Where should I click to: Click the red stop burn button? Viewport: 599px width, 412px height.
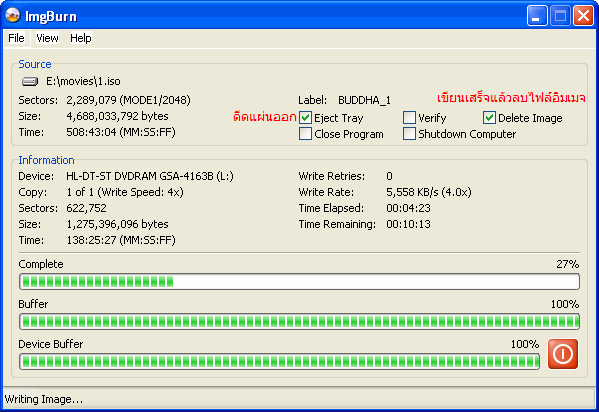pos(563,354)
